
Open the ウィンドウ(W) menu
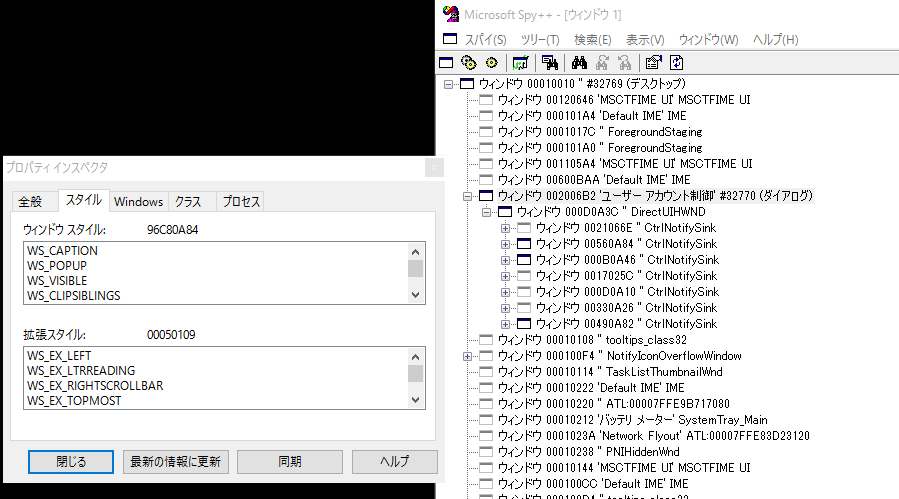[x=708, y=40]
